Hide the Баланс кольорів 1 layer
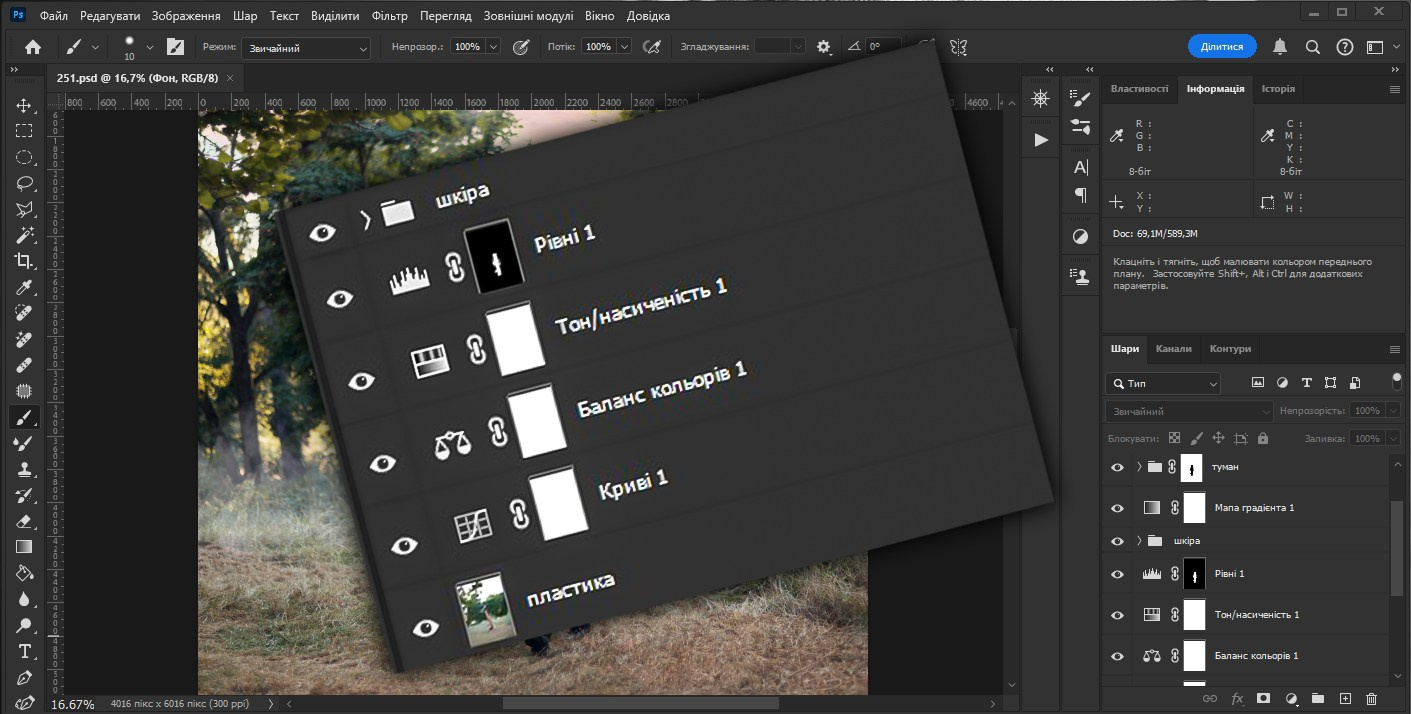Image resolution: width=1411 pixels, height=714 pixels. coord(1118,656)
